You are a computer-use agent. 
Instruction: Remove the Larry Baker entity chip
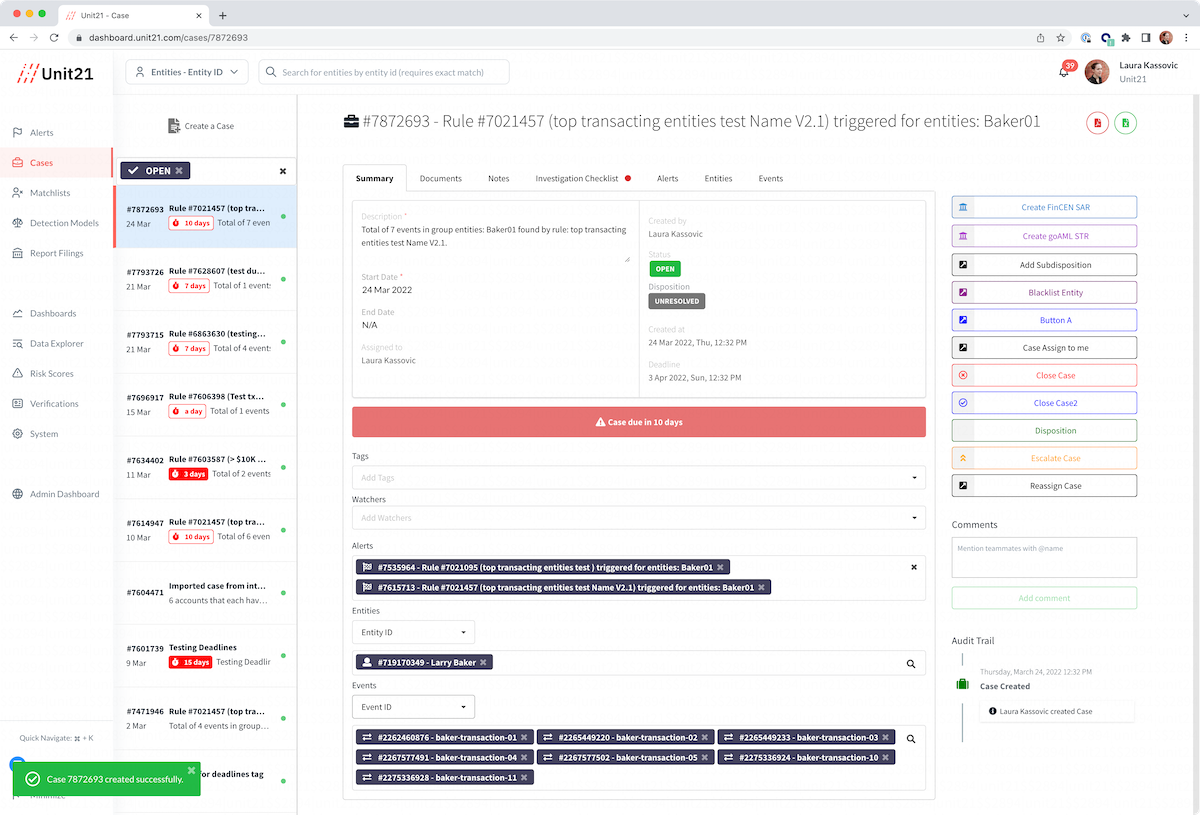(x=483, y=662)
